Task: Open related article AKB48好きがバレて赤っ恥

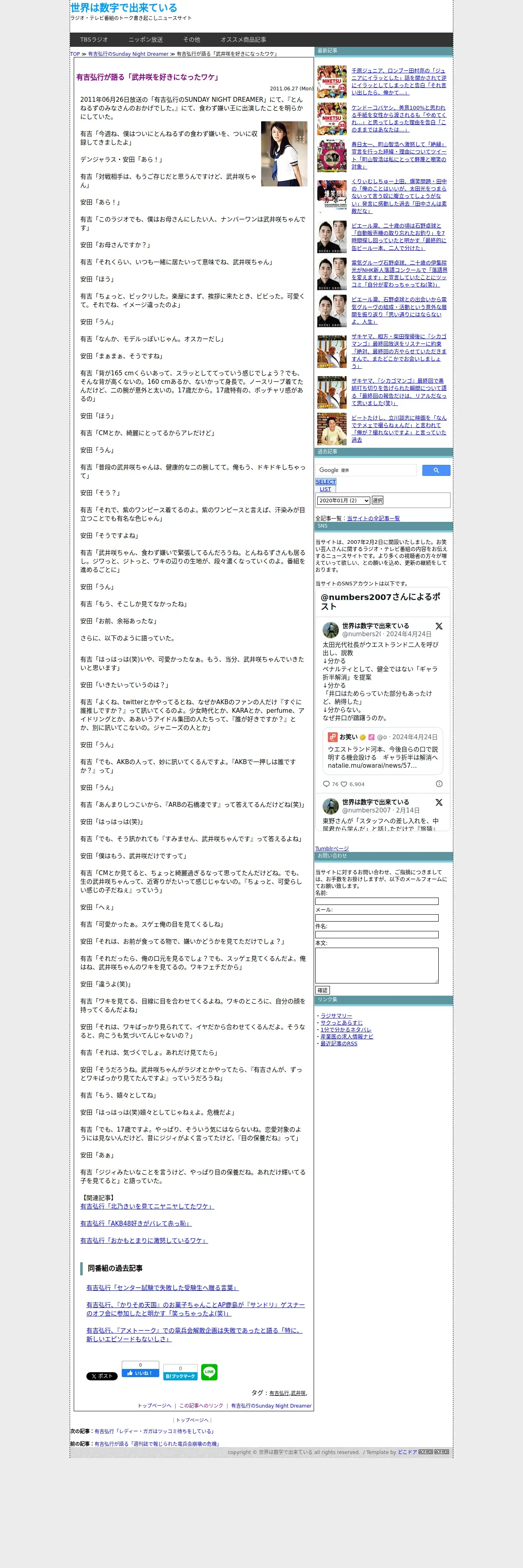Action: tap(136, 1223)
